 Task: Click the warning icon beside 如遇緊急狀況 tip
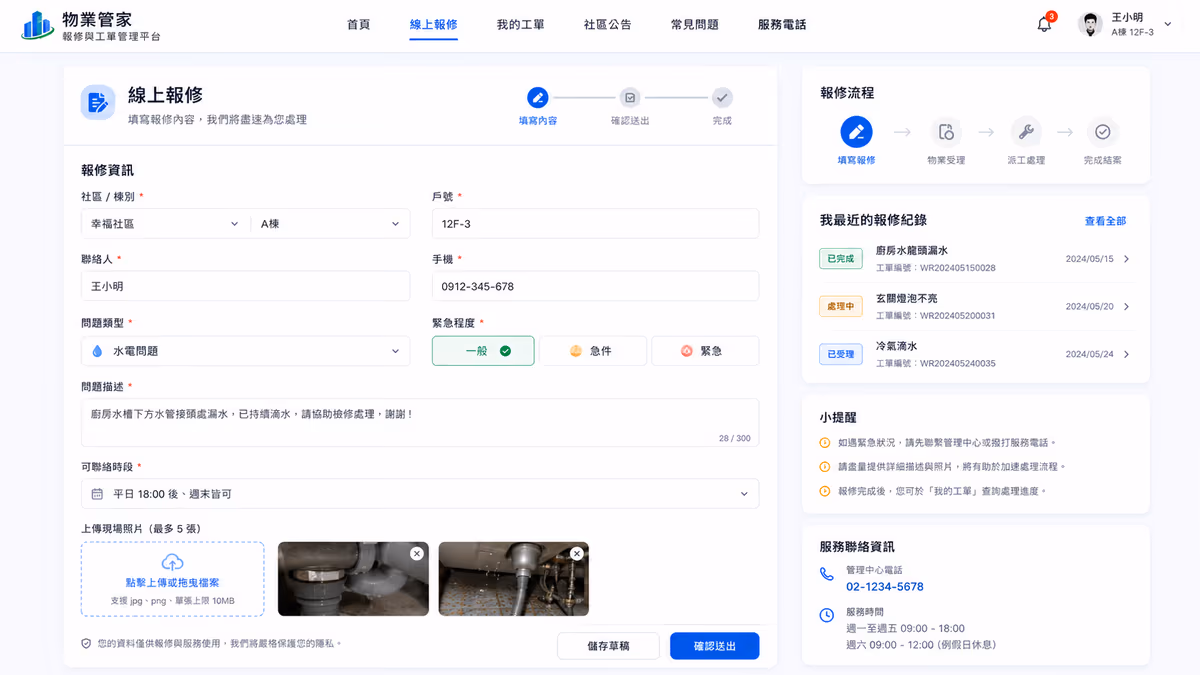825,442
